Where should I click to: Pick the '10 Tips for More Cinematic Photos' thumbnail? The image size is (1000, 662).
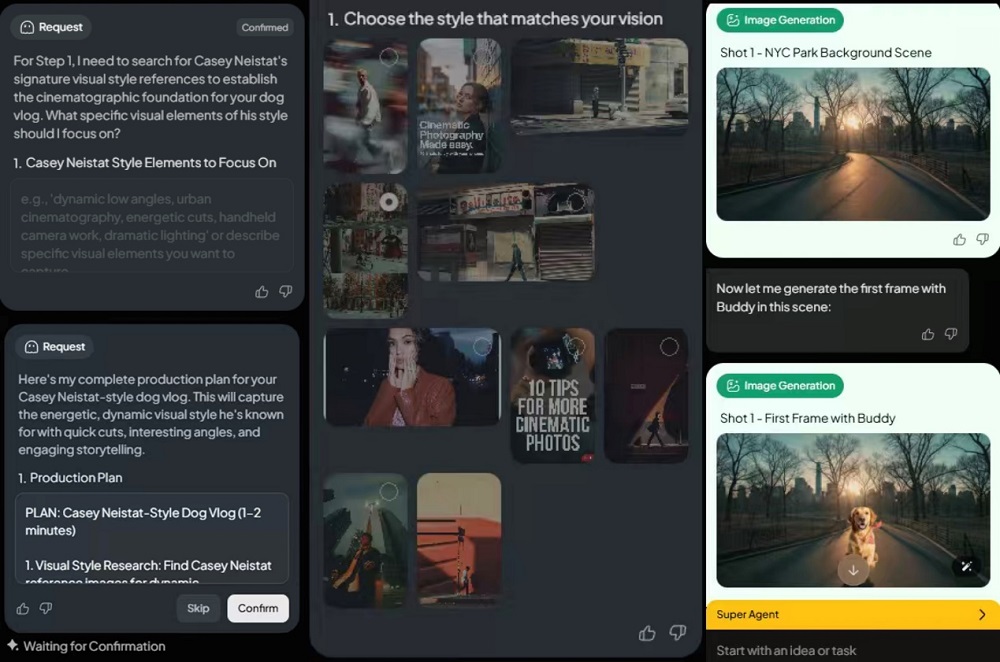point(552,395)
